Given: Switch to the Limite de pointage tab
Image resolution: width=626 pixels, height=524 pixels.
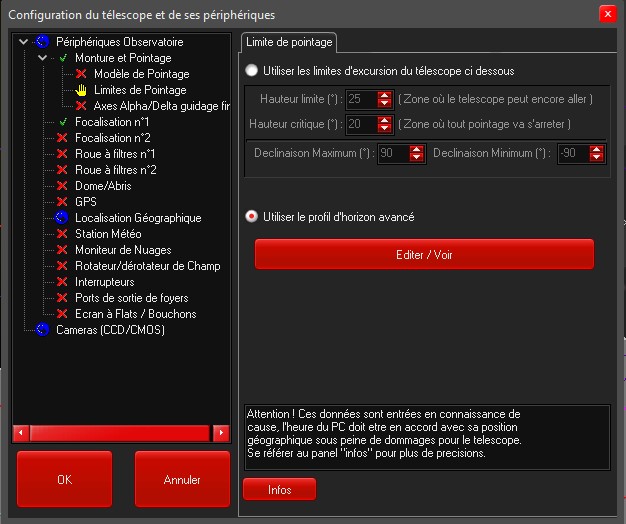Looking at the screenshot, I should 288,41.
